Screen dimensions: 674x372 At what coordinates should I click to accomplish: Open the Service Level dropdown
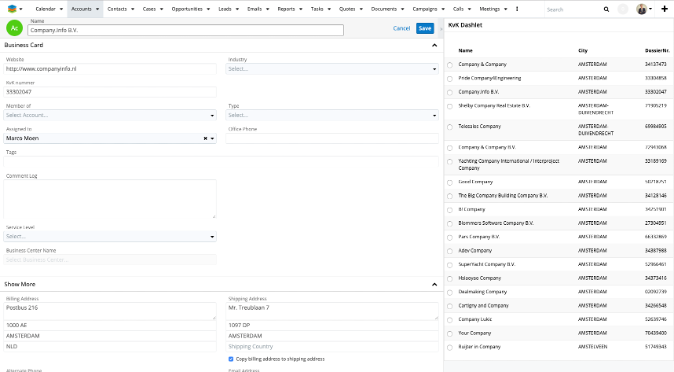(x=110, y=237)
